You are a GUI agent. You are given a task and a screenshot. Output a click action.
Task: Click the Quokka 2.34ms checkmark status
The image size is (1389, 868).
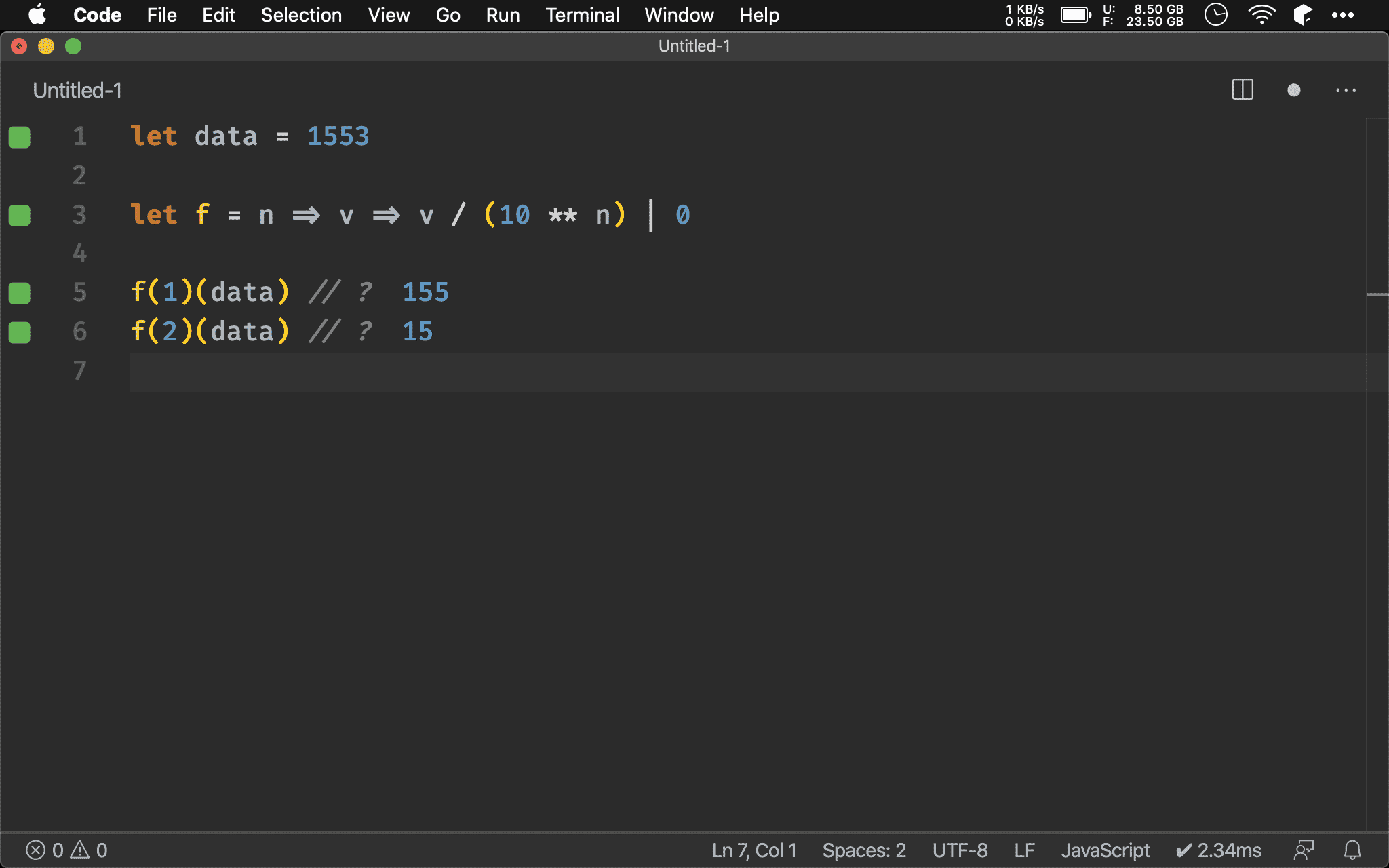click(1219, 850)
